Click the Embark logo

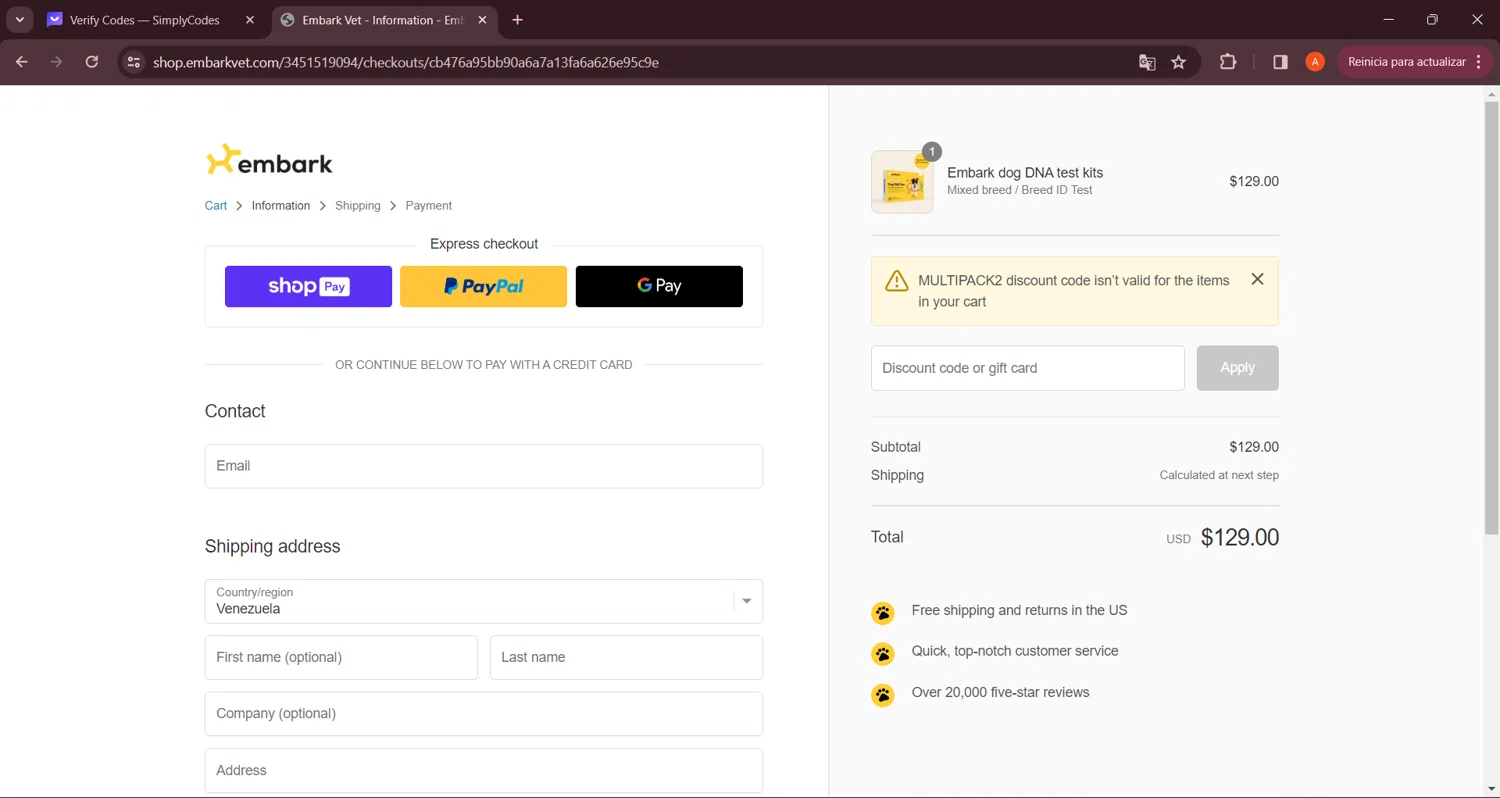click(x=269, y=160)
